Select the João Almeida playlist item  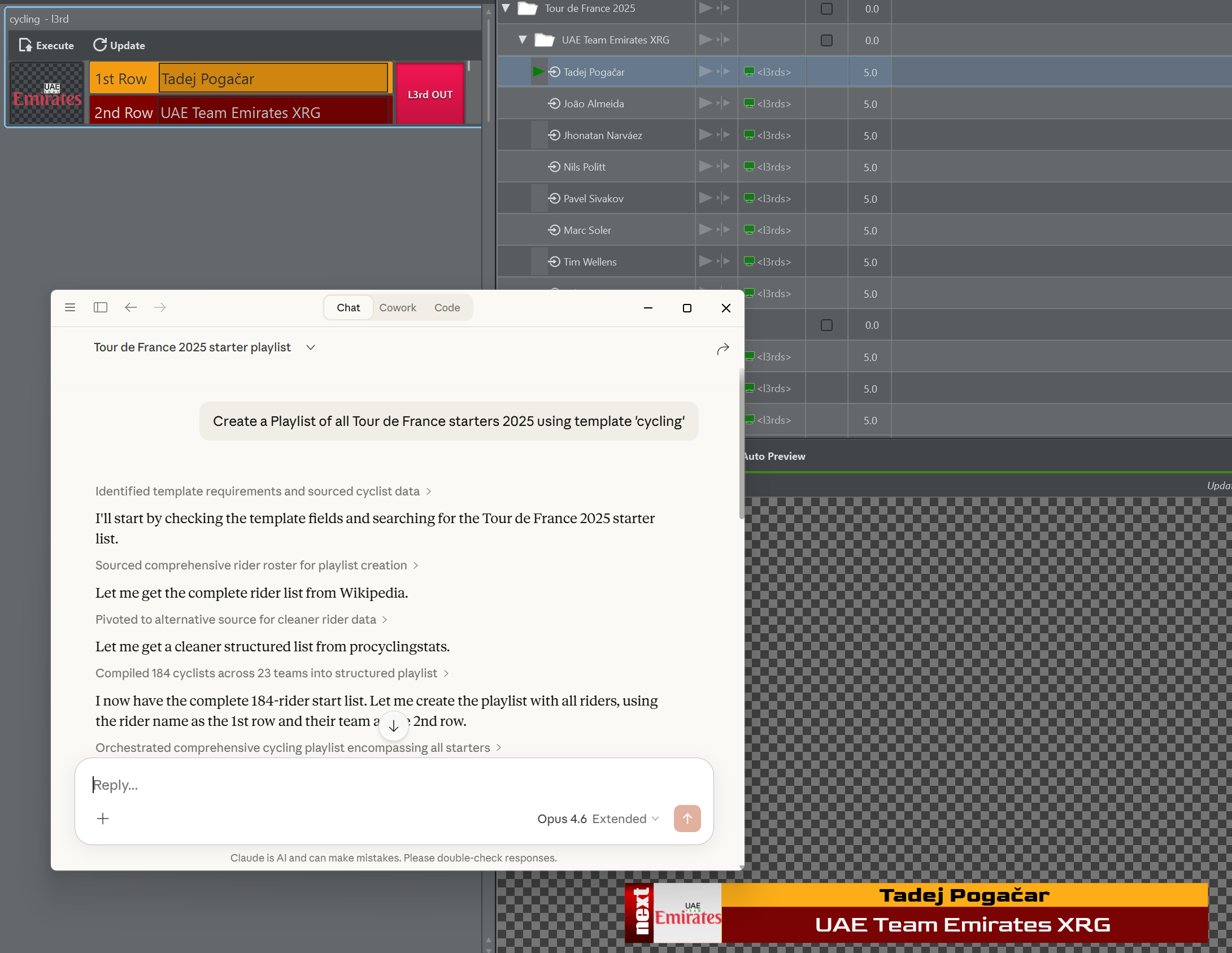pos(594,103)
